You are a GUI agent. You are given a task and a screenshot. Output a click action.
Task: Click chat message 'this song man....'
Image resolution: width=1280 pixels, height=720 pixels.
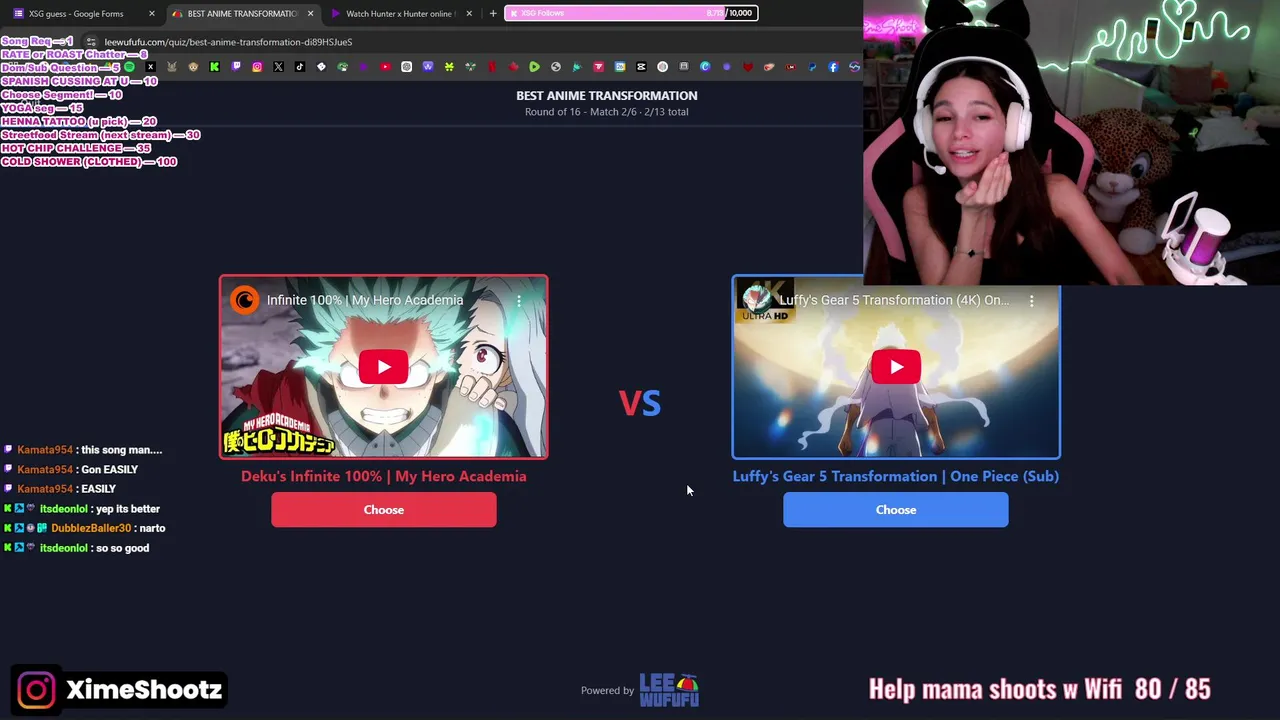click(x=121, y=450)
